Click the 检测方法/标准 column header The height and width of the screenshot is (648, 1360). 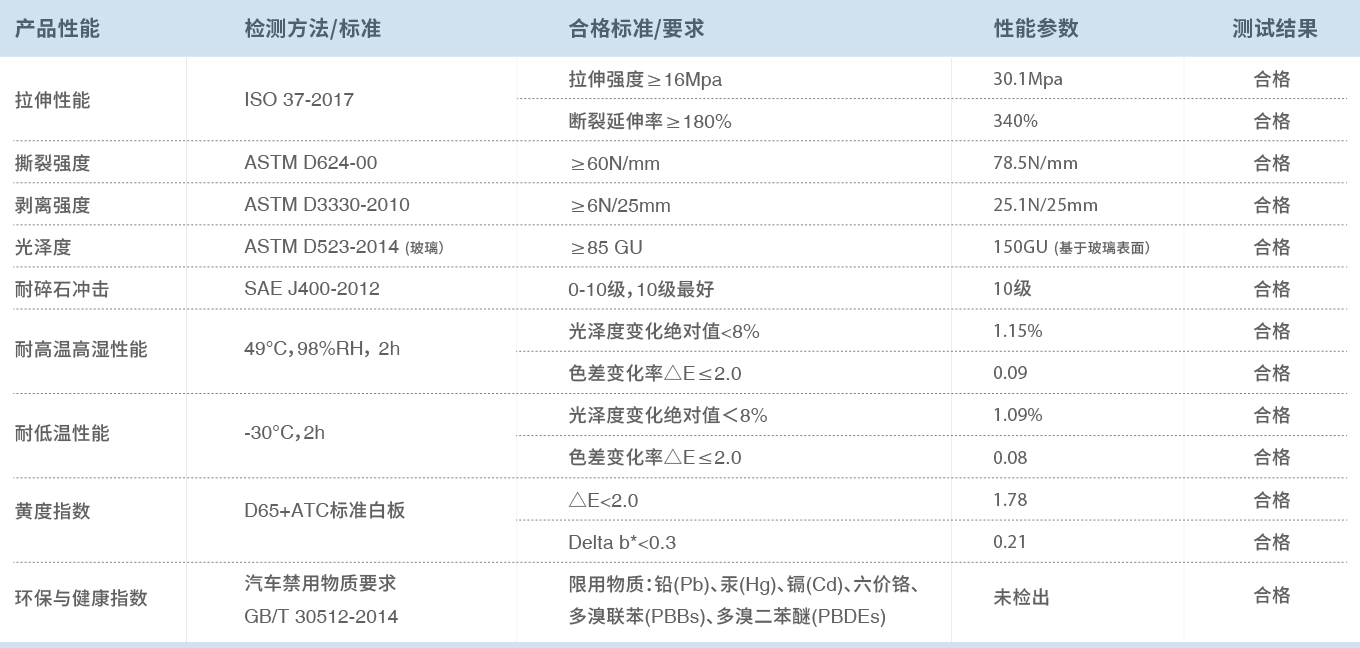(312, 29)
